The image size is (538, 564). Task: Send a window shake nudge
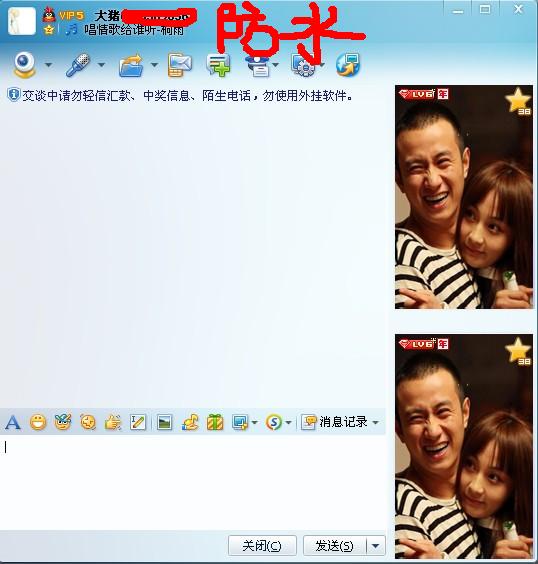coord(88,422)
